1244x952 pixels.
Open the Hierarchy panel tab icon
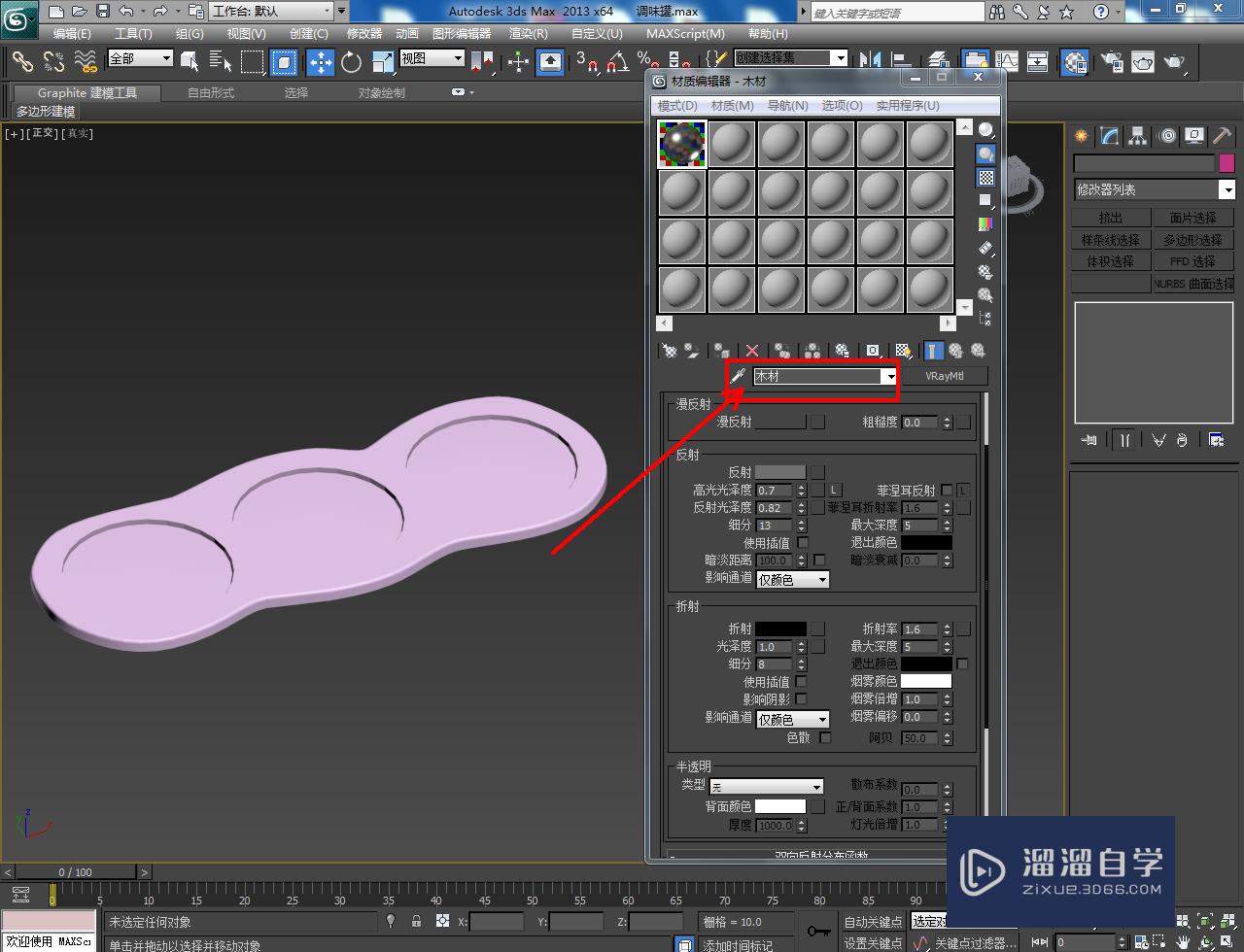tap(1137, 137)
